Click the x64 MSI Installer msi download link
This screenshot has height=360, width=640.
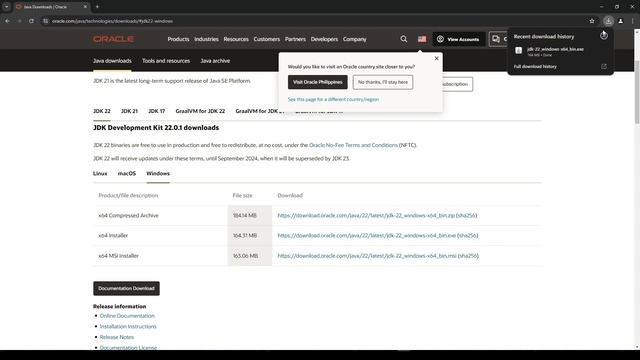click(x=367, y=256)
